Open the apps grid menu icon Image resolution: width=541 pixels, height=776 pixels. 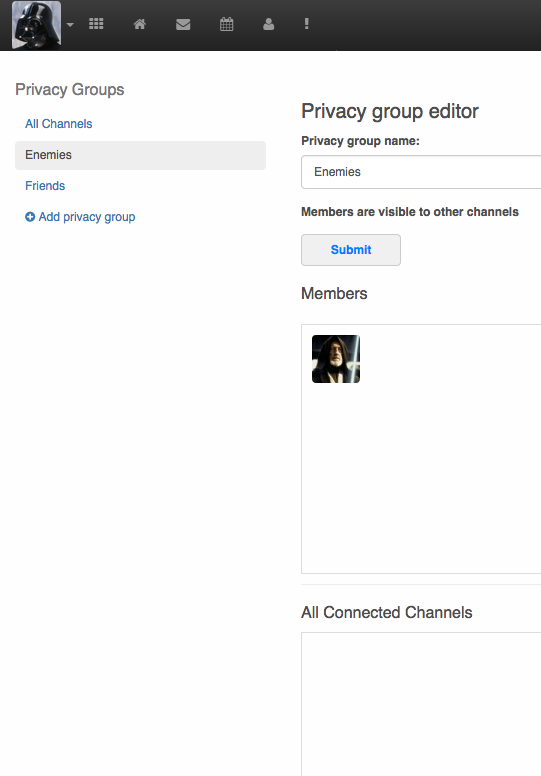96,24
